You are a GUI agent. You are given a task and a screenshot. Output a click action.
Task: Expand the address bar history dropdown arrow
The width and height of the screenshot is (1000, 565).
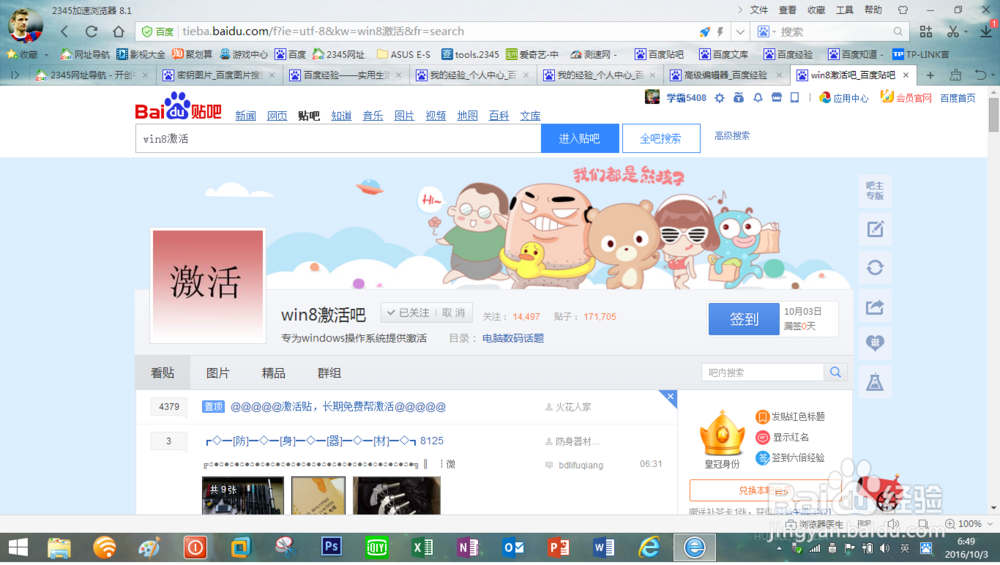pyautogui.click(x=740, y=31)
